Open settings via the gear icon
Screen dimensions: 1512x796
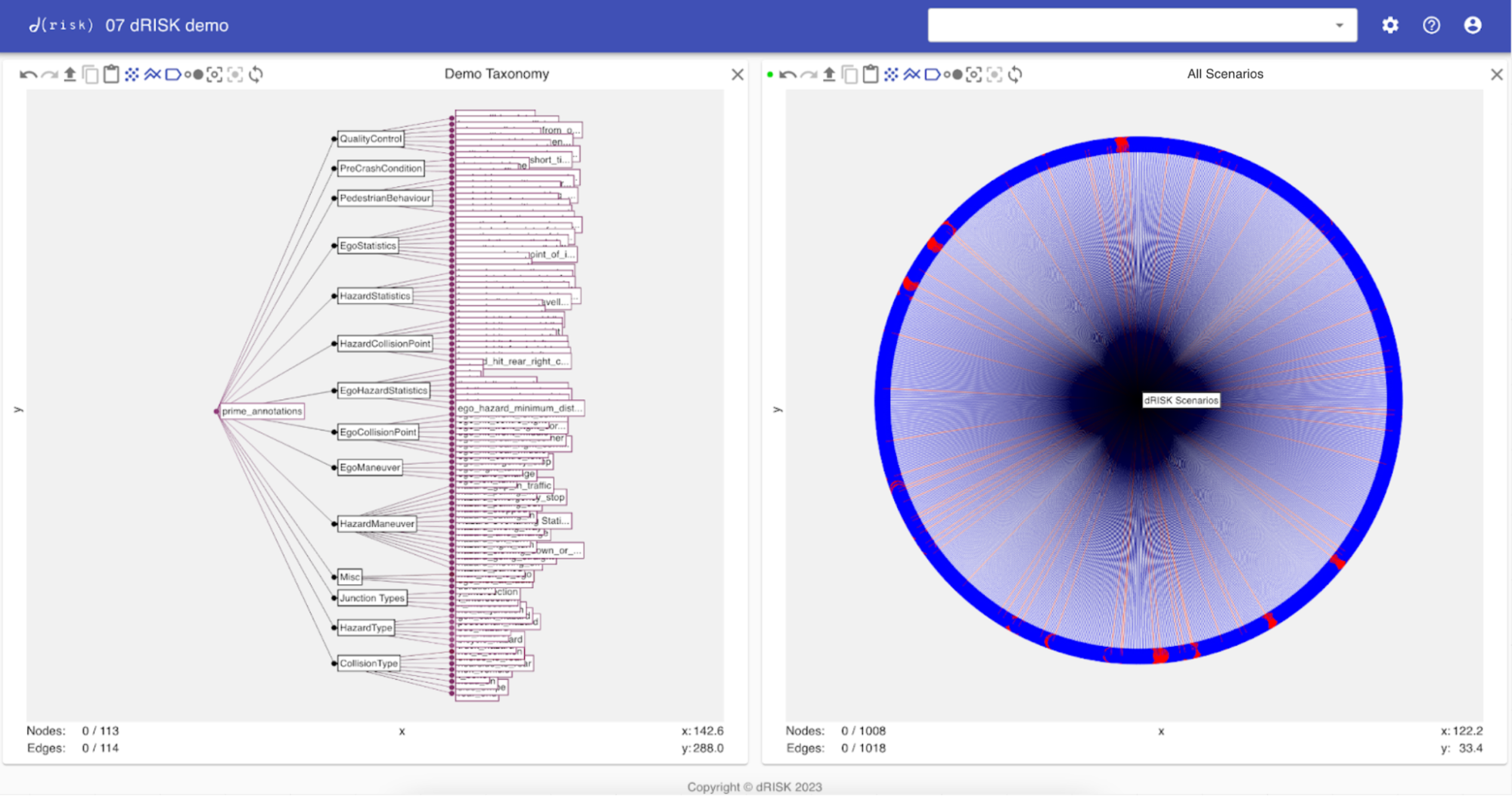[1389, 25]
